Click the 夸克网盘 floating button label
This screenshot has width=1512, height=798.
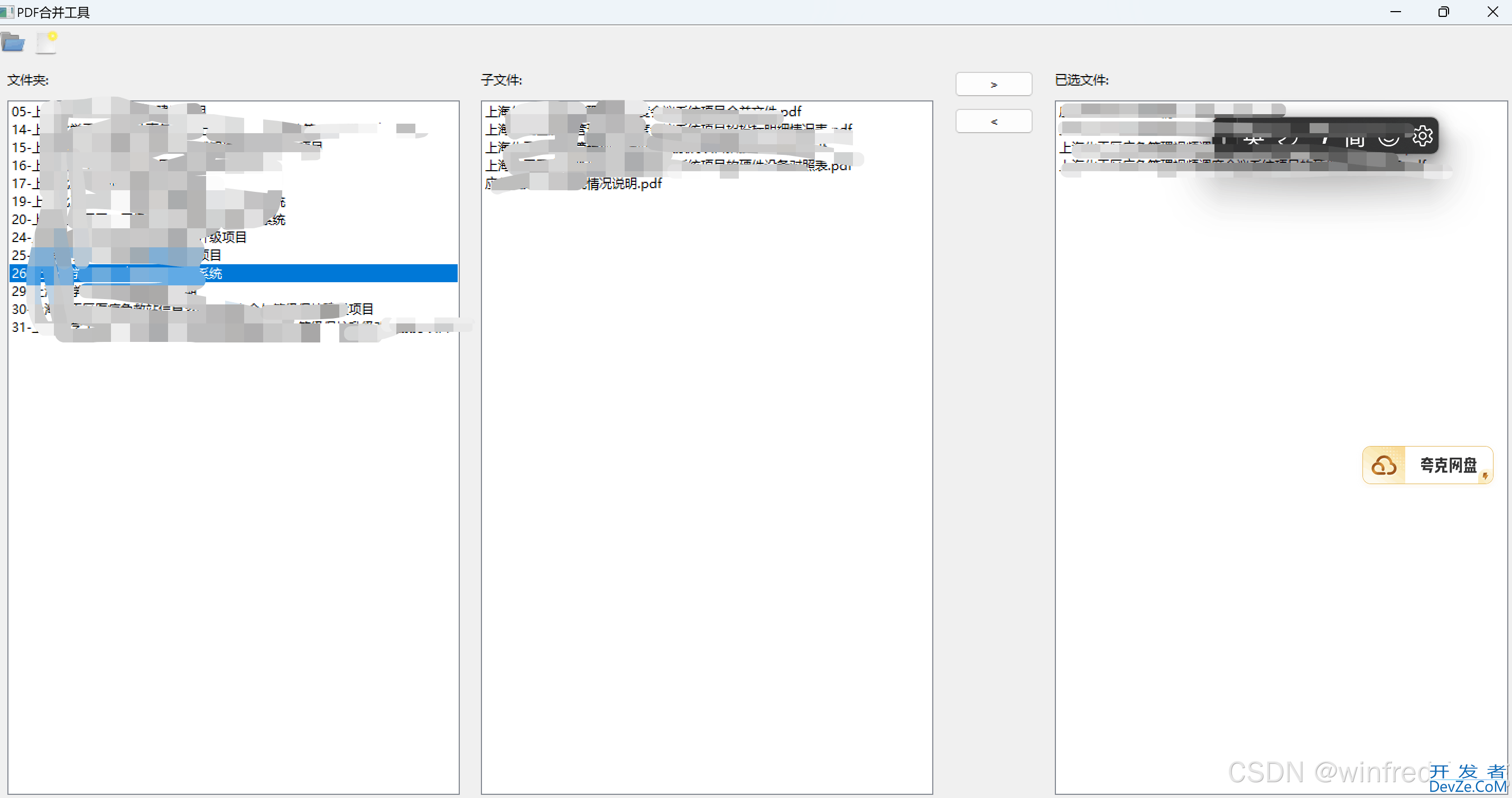click(1448, 466)
